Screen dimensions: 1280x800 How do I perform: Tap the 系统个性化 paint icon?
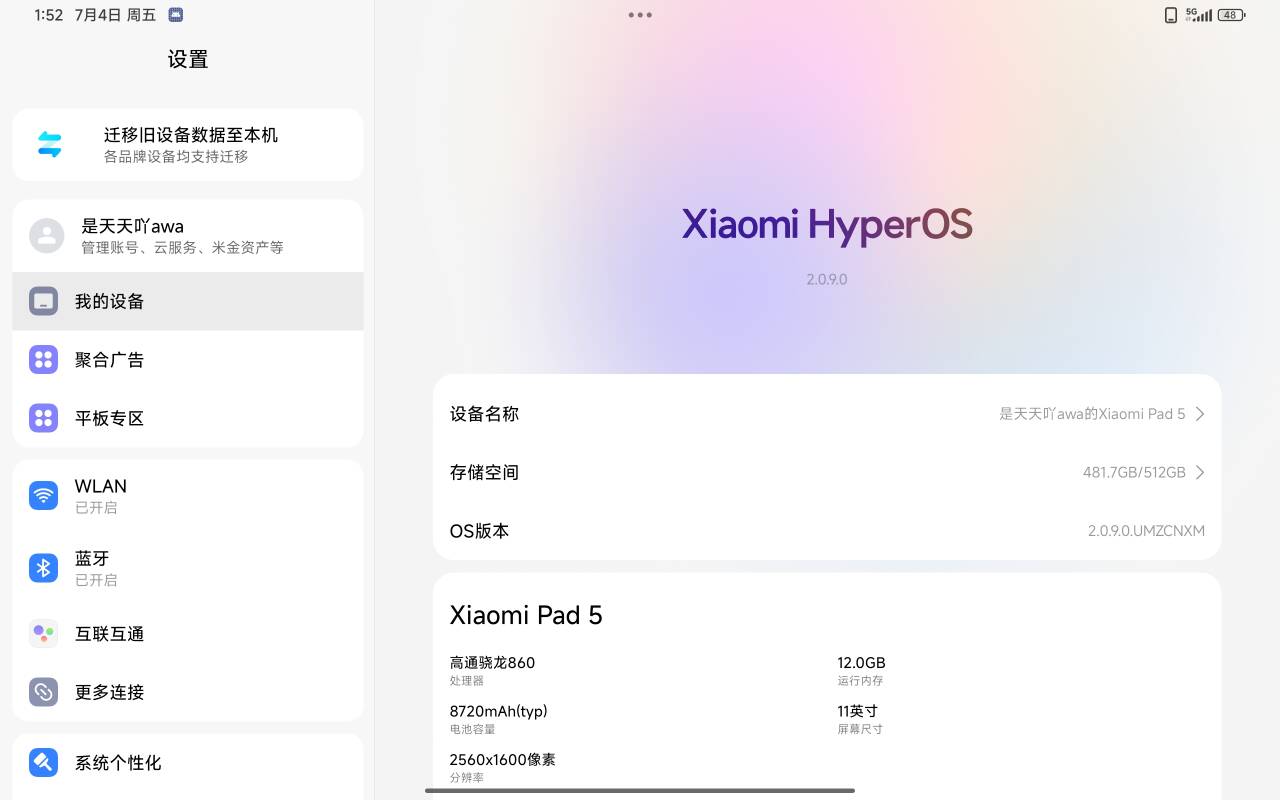tap(43, 762)
